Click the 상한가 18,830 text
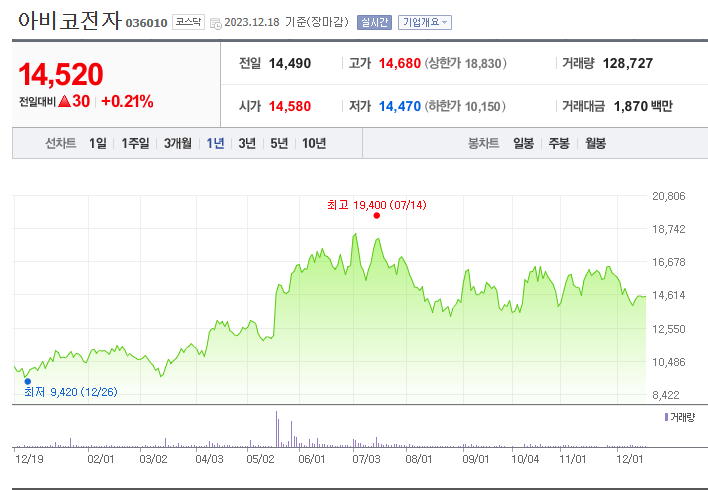Screen dimensions: 708x490 click(465, 64)
